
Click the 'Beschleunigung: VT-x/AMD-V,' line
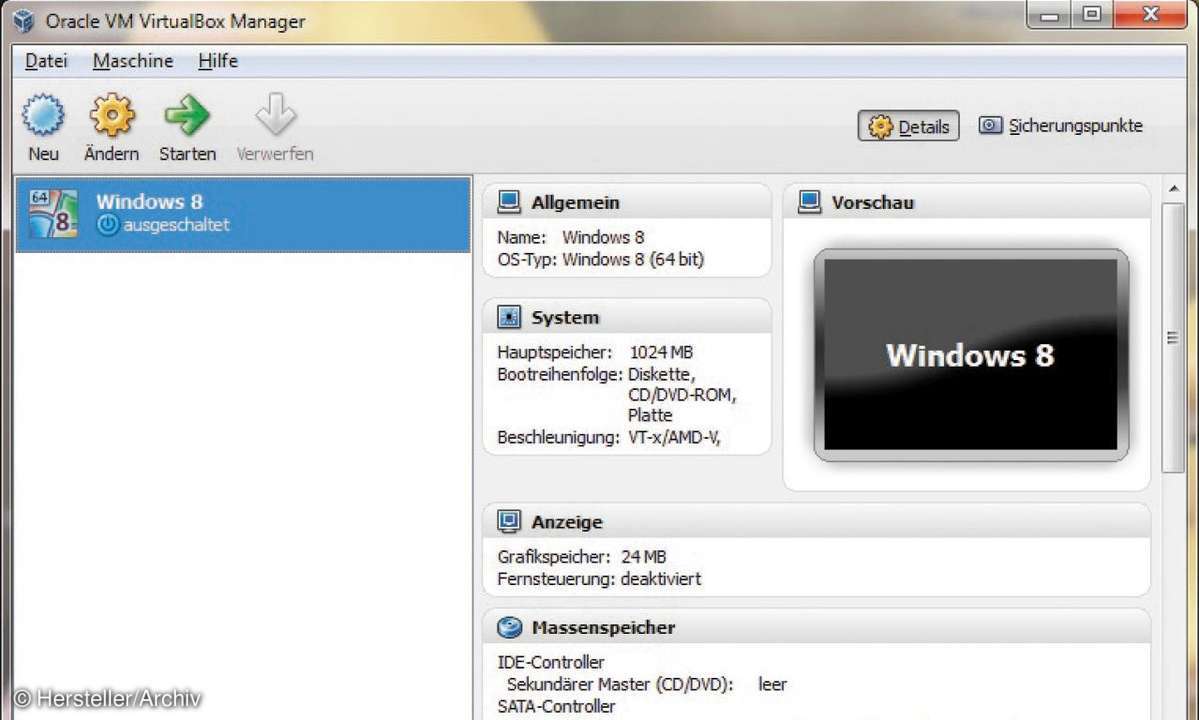point(609,437)
